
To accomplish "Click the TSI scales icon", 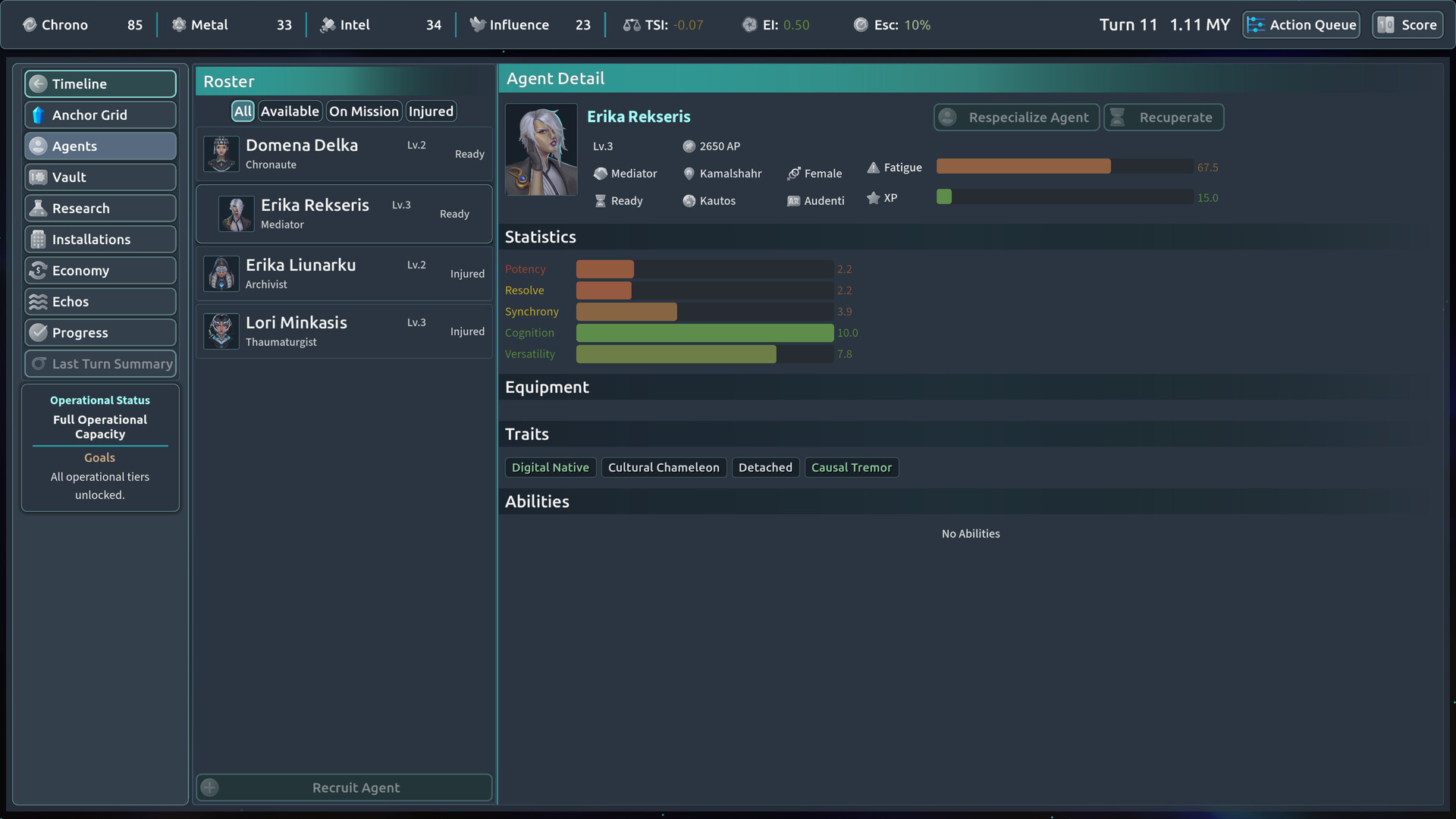I will [x=632, y=25].
